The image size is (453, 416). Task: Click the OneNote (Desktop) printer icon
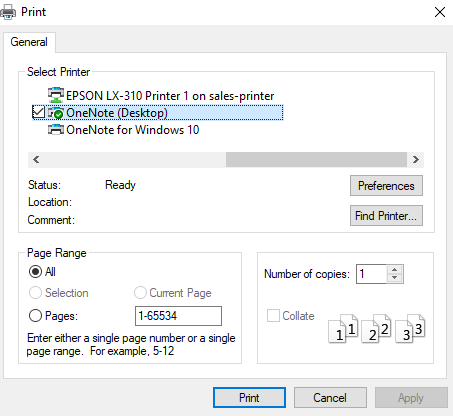(x=56, y=113)
